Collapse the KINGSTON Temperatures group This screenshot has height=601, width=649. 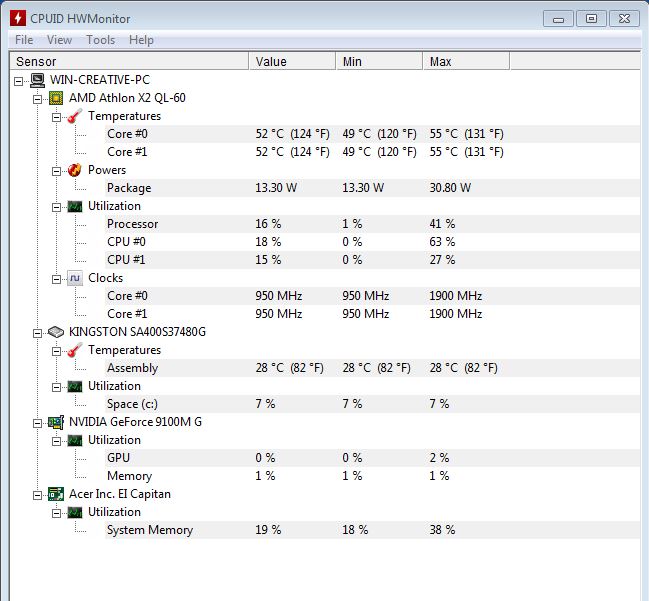point(57,351)
